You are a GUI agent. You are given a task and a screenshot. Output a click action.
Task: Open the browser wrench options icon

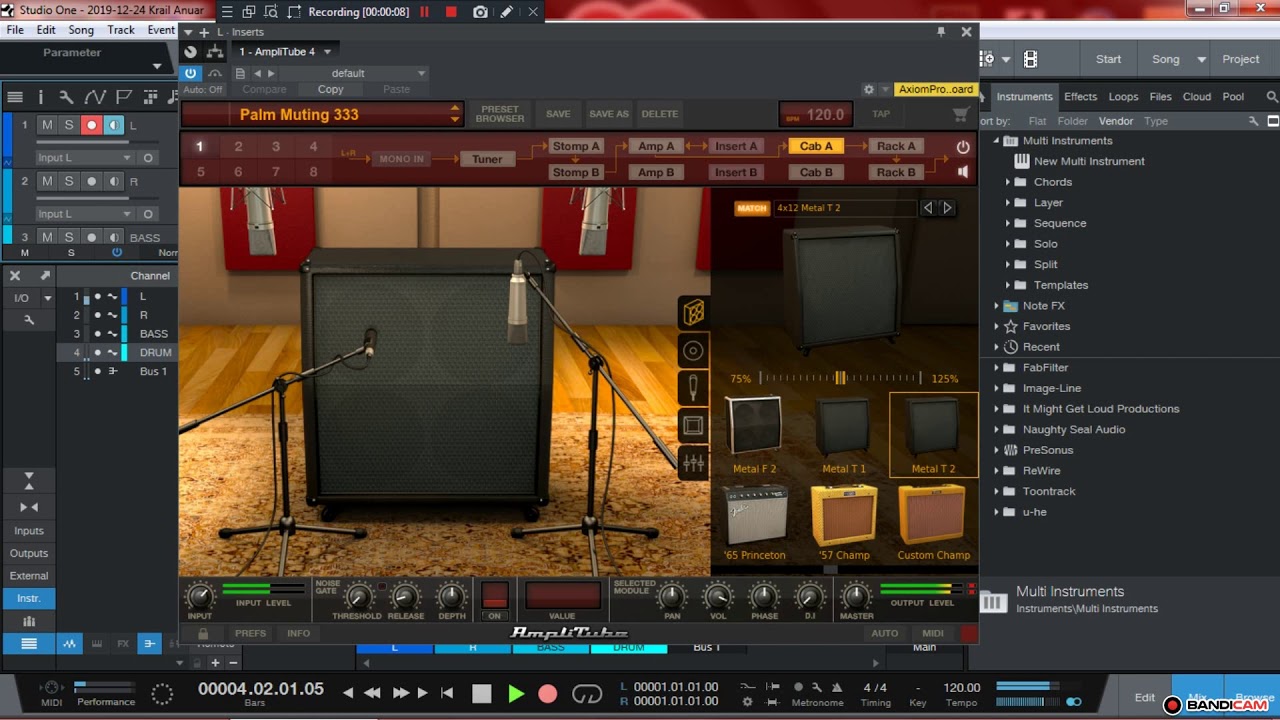[x=1253, y=121]
